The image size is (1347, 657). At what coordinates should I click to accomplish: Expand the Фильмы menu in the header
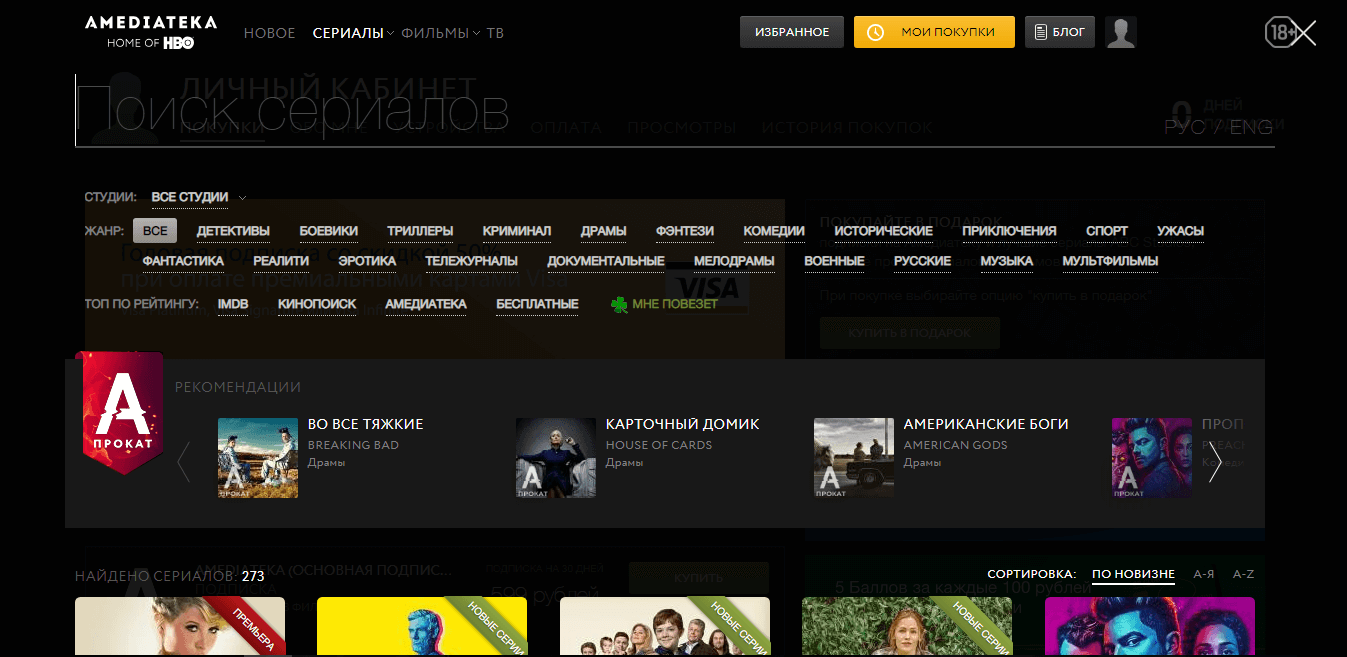(x=439, y=33)
